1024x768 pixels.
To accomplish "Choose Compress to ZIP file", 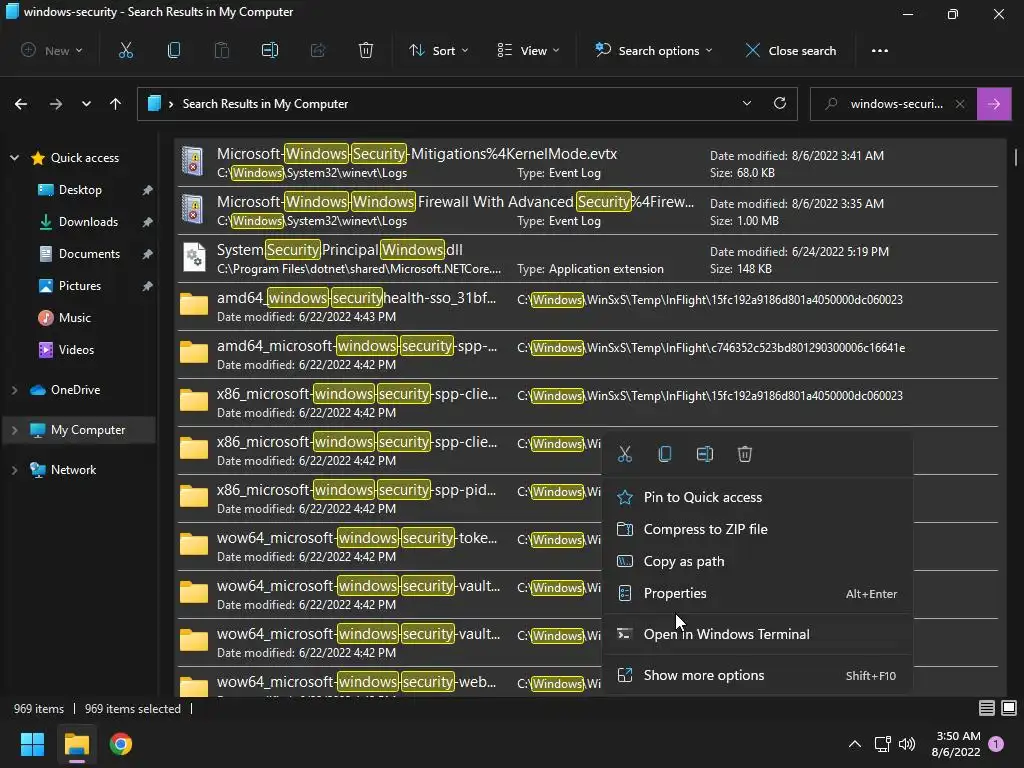I will click(x=757, y=529).
